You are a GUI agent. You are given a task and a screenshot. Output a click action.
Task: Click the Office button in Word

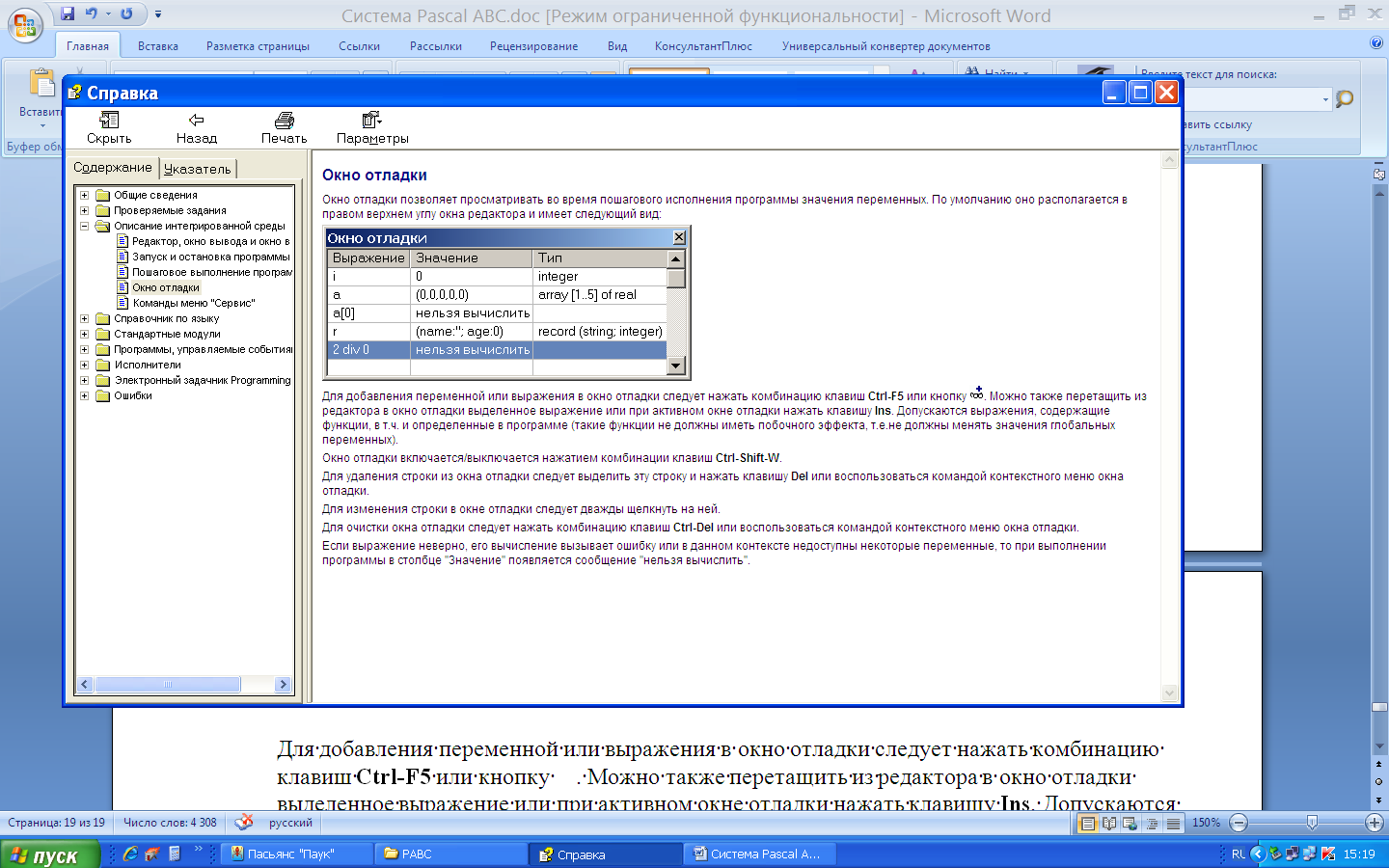(x=26, y=24)
